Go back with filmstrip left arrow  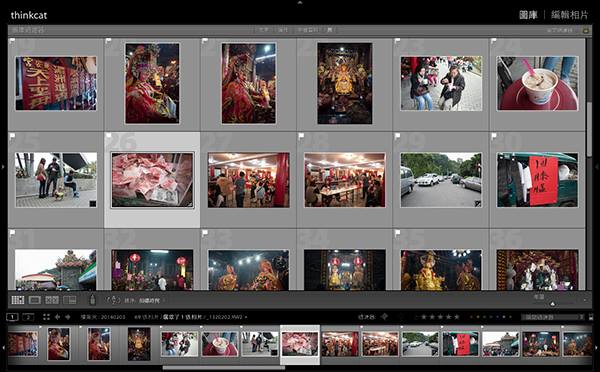pyautogui.click(x=57, y=317)
